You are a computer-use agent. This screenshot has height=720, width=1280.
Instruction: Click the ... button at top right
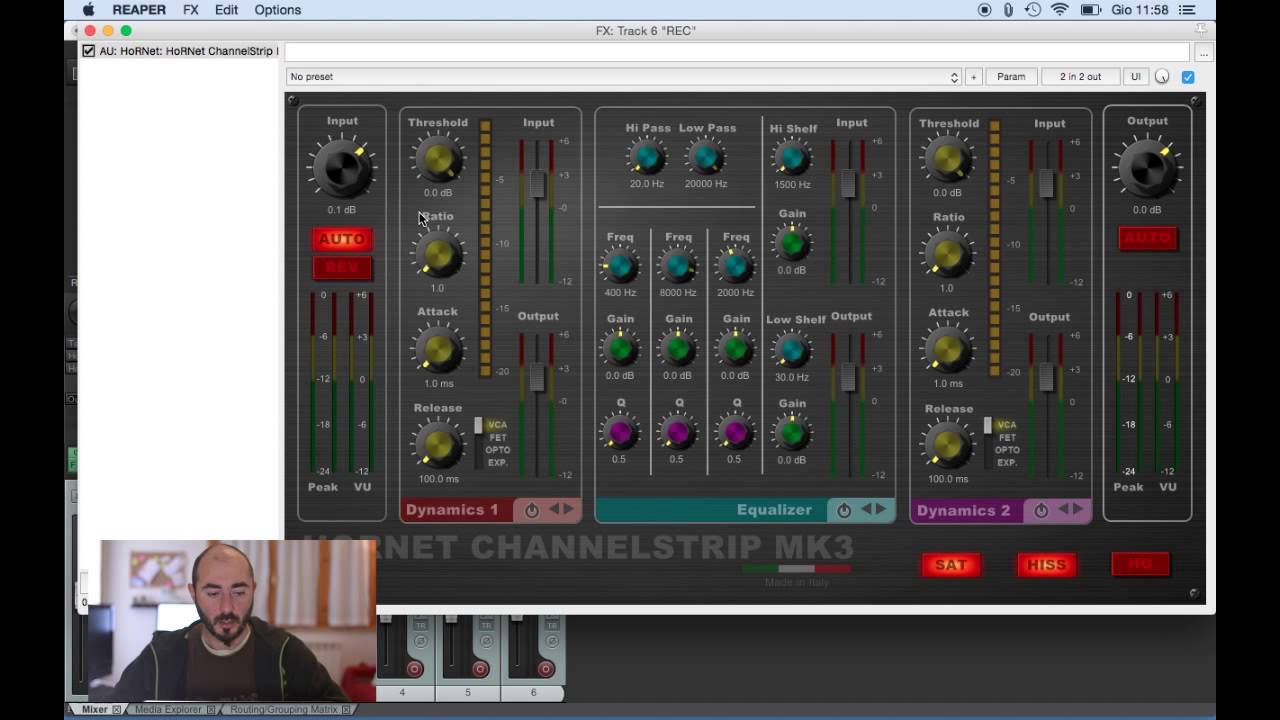[x=1204, y=52]
